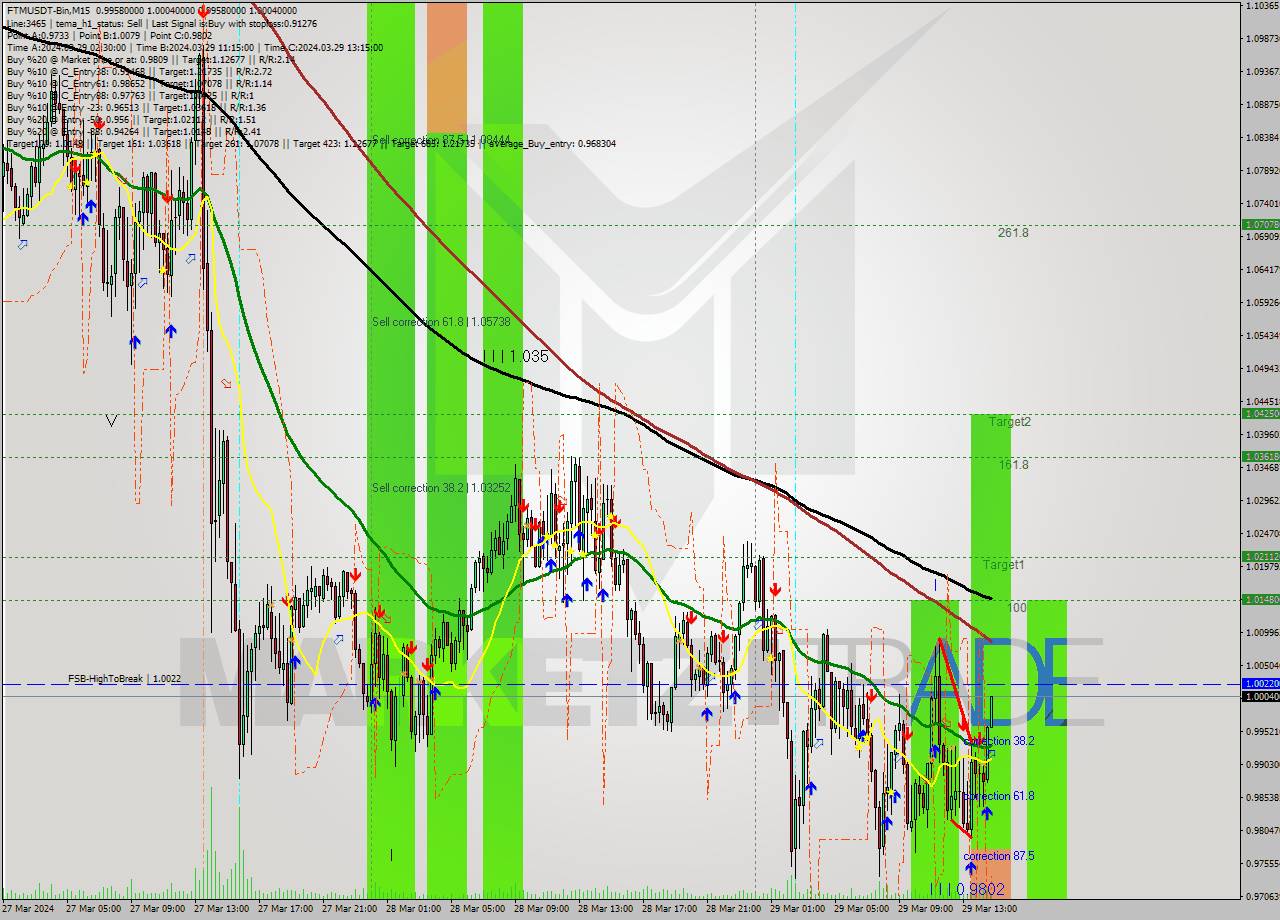Click the green 1.02112 price tag
This screenshot has width=1280, height=920.
click(1260, 556)
